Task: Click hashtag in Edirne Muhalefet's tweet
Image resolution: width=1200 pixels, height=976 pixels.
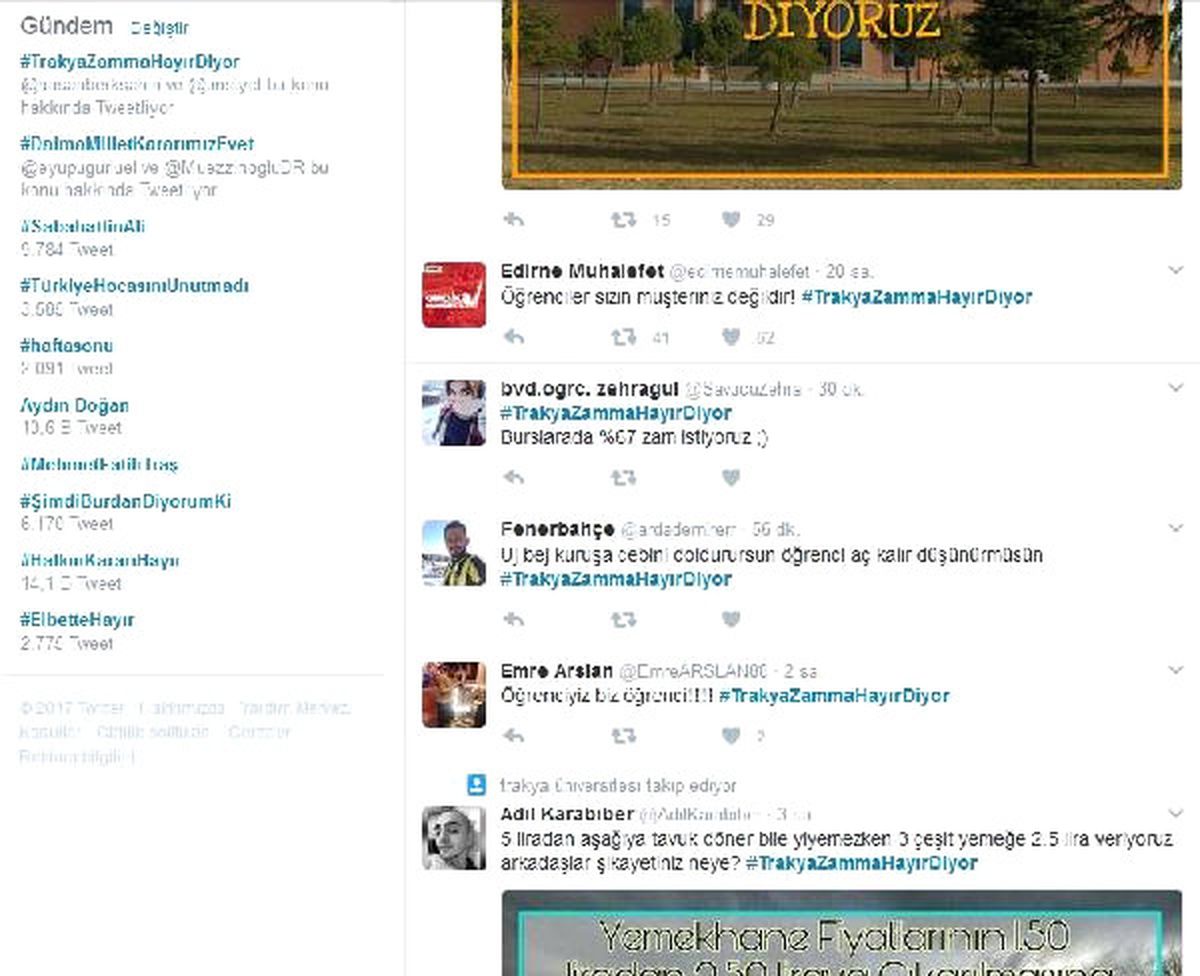Action: coord(917,297)
